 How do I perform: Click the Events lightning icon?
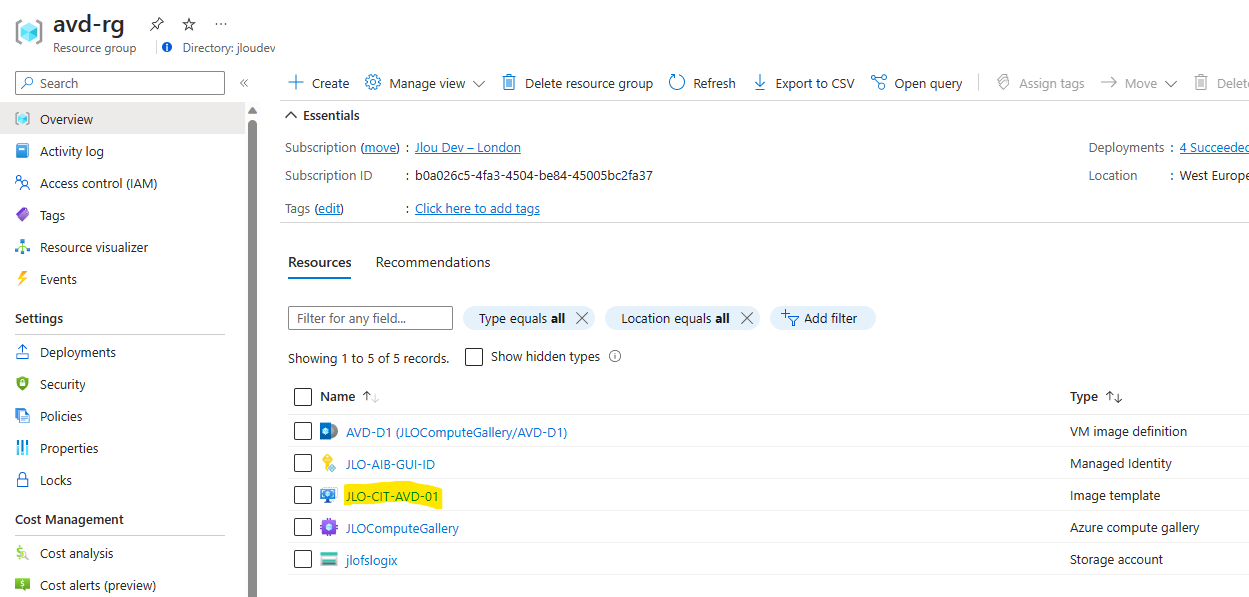(x=23, y=279)
